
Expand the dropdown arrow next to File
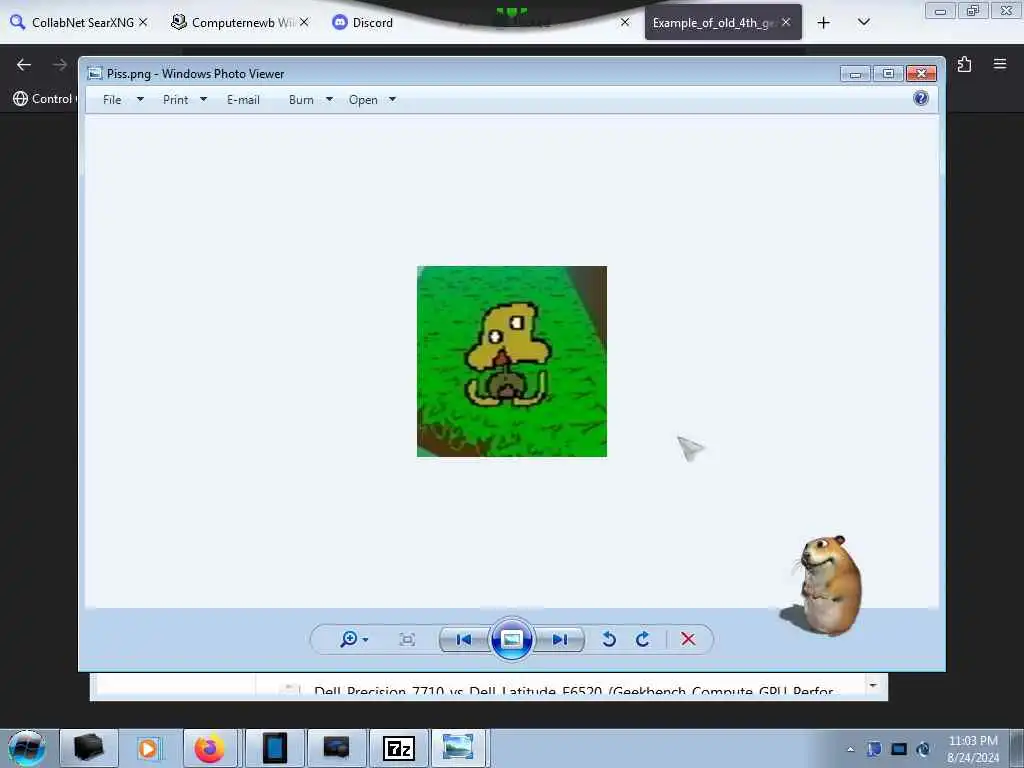click(x=140, y=99)
